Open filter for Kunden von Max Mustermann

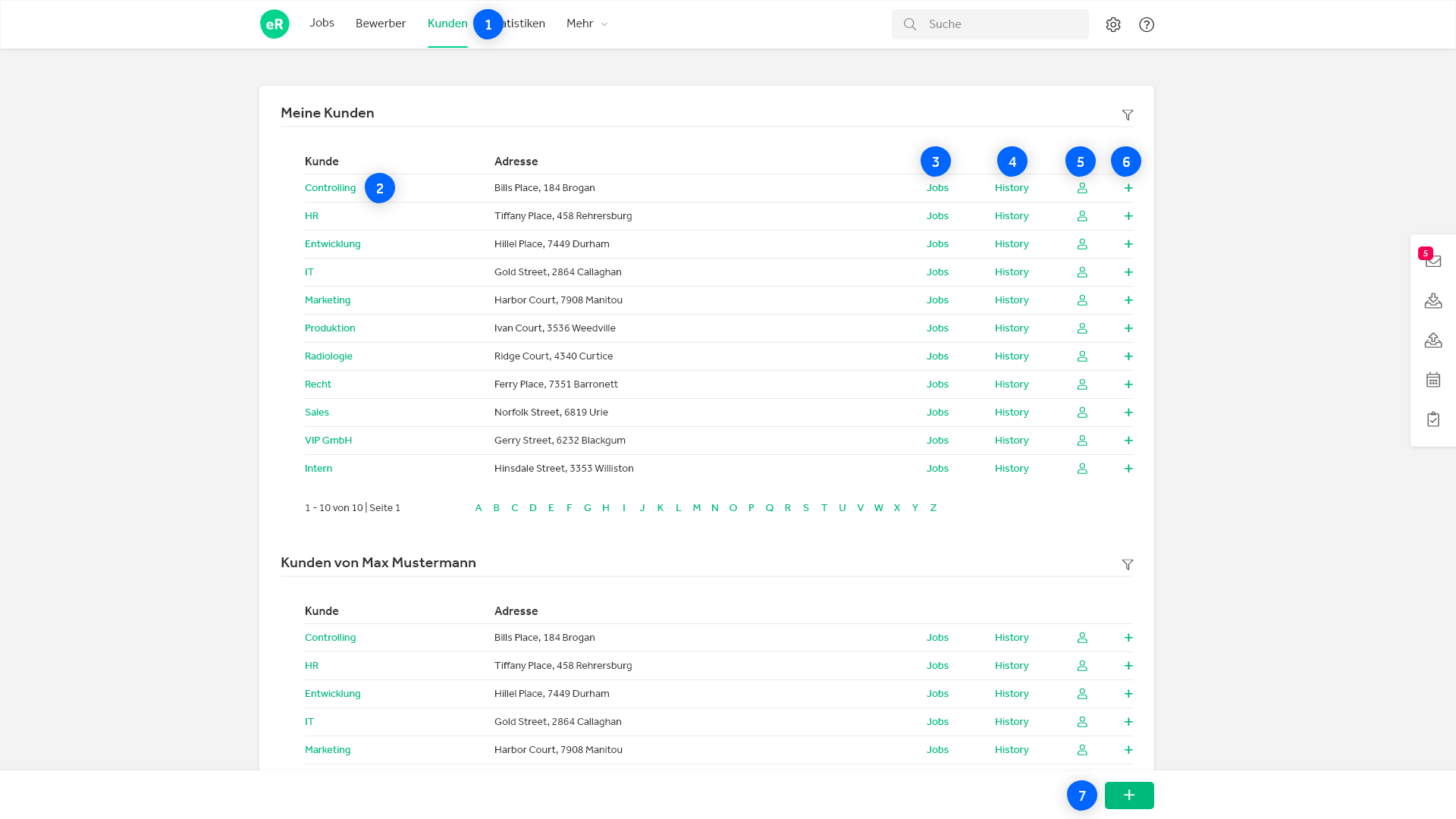[x=1128, y=565]
